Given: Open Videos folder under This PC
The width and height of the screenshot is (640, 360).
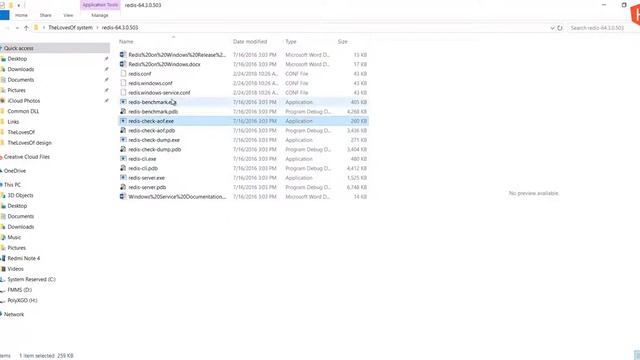Looking at the screenshot, I should point(16,269).
